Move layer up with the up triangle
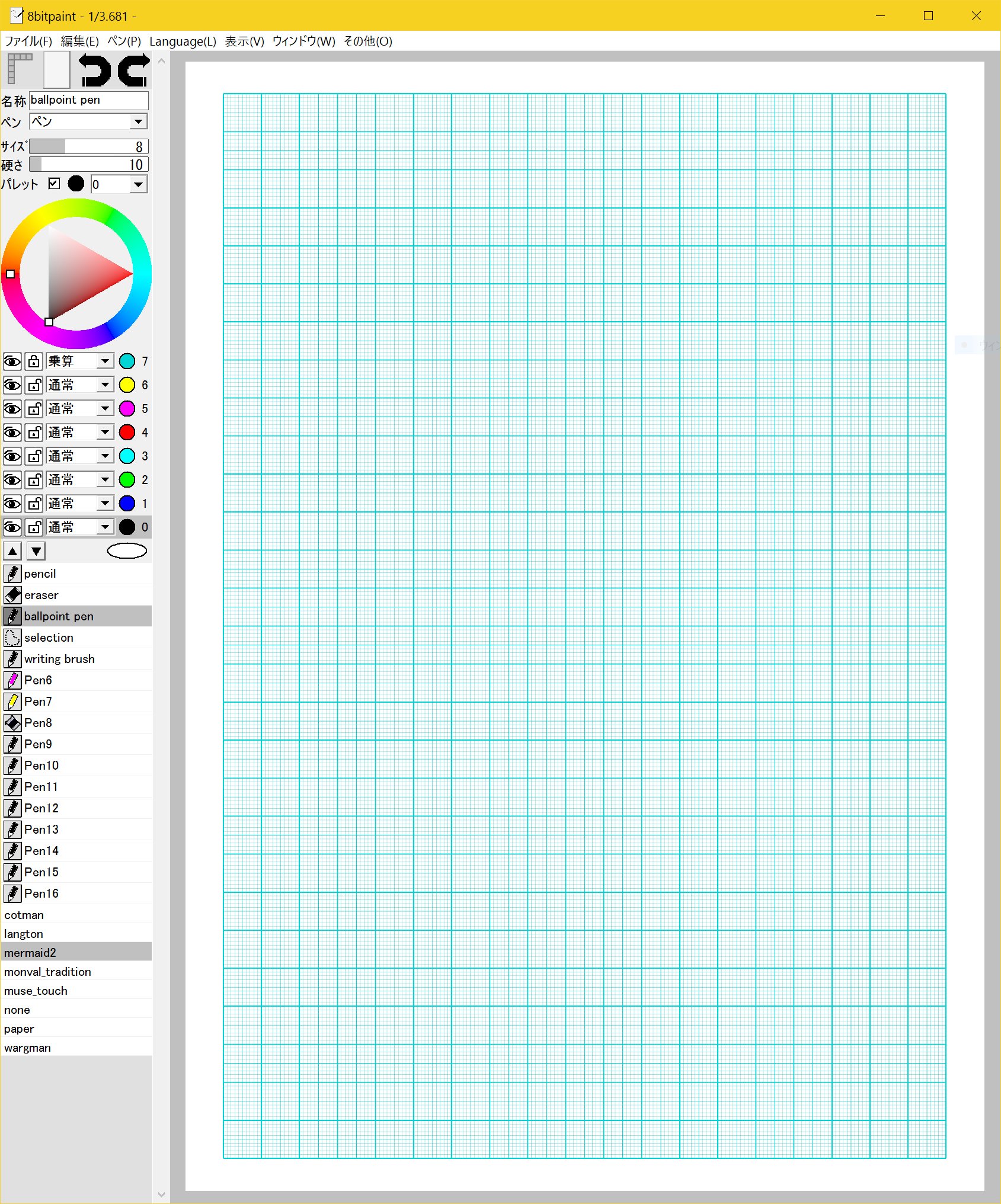 tap(12, 551)
